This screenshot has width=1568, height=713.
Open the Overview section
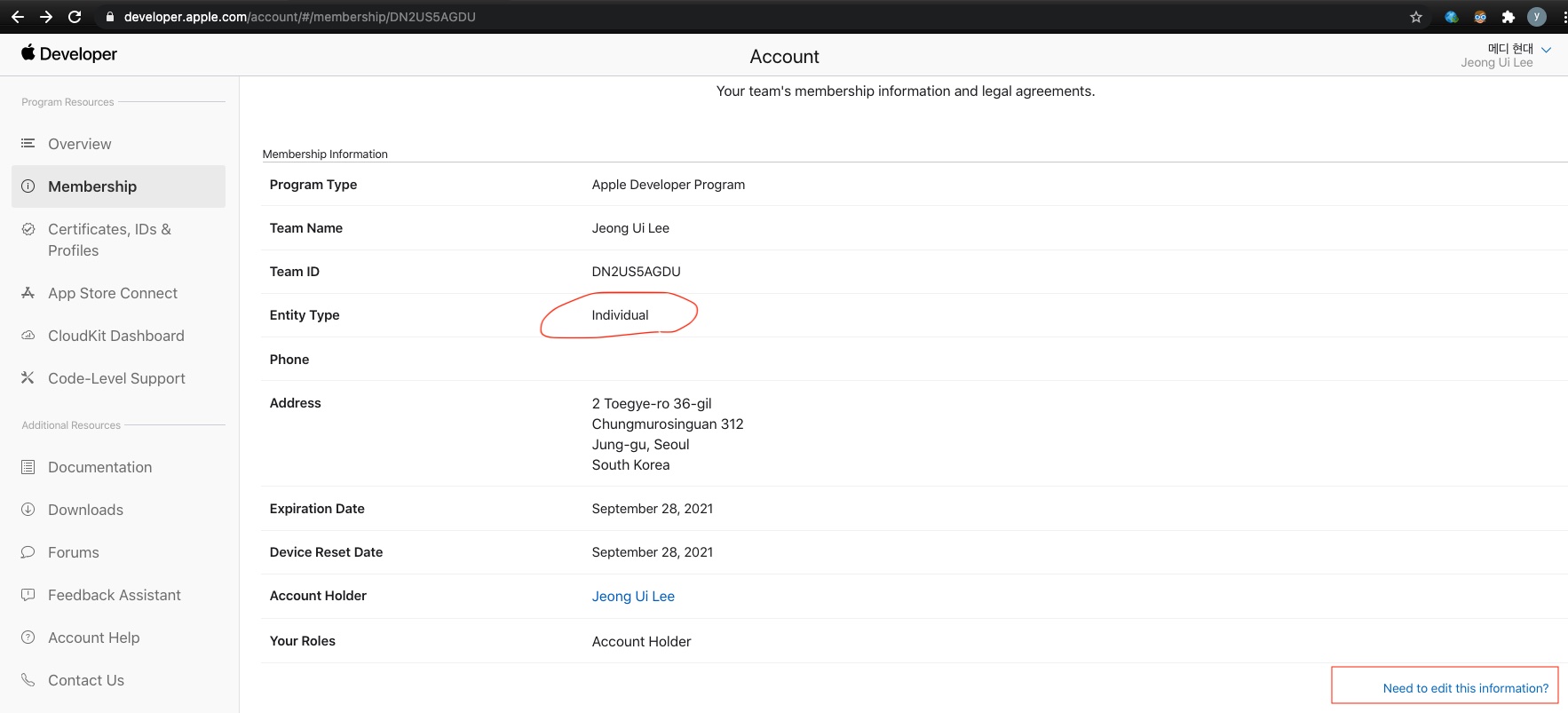(80, 144)
